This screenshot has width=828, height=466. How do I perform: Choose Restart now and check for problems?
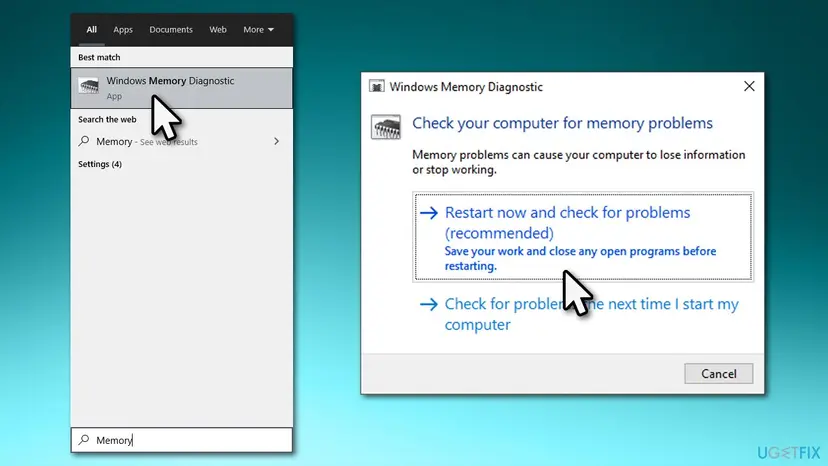[583, 237]
